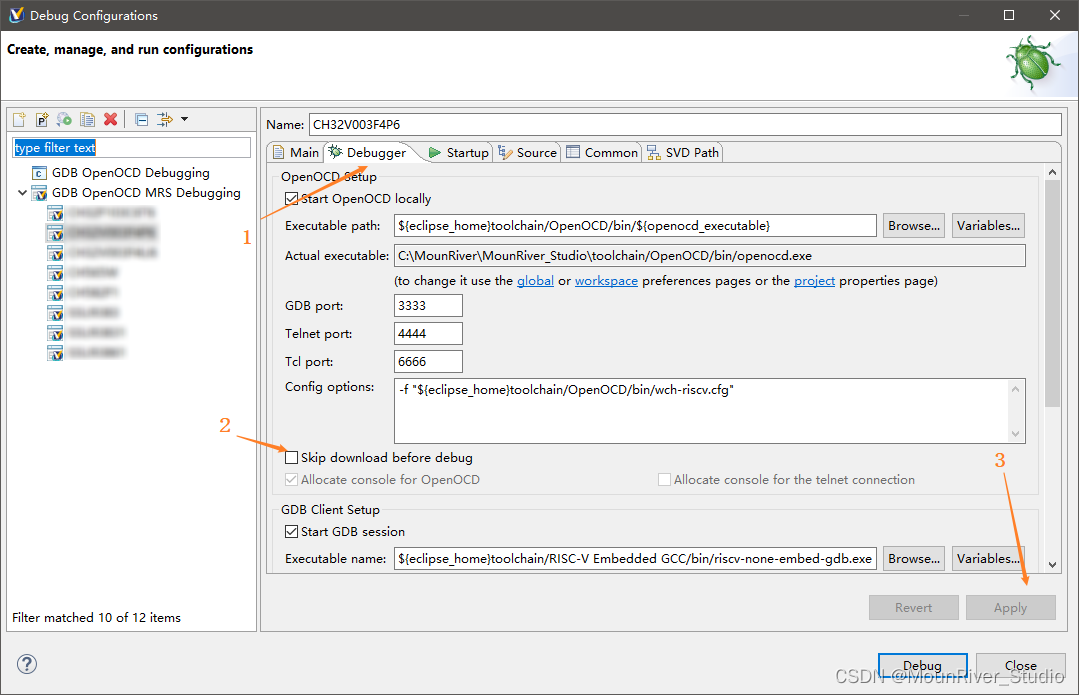This screenshot has height=695, width=1079.
Task: Click the Tcl port field
Action: tap(428, 362)
